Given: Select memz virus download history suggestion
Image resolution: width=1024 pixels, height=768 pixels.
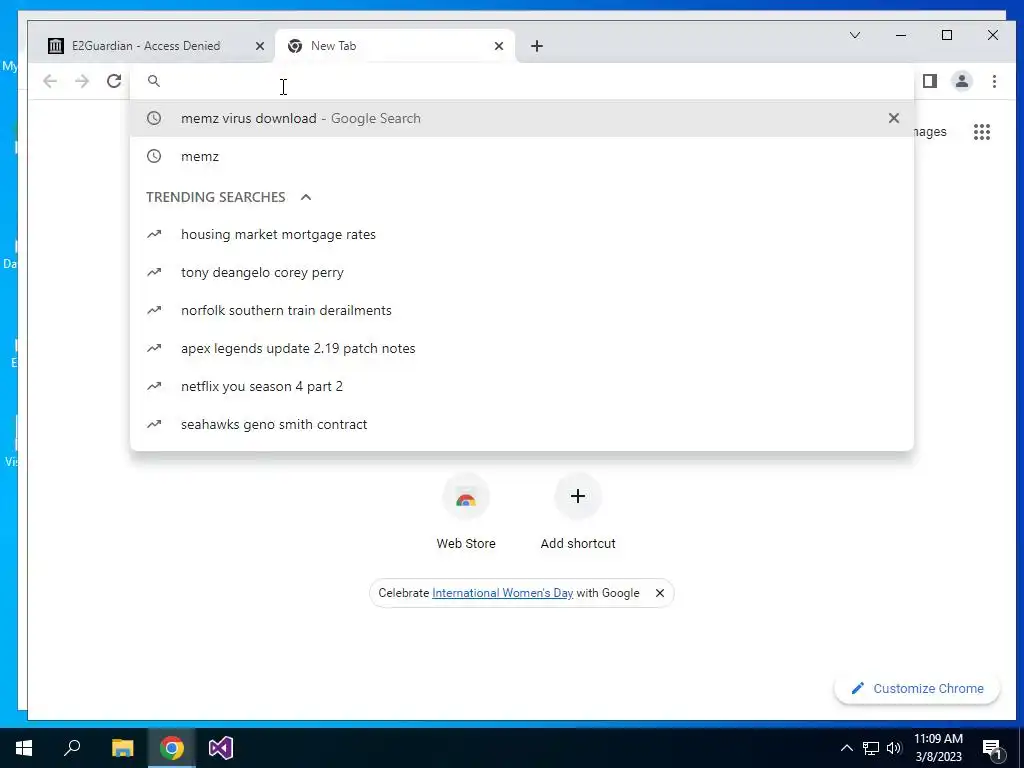Looking at the screenshot, I should coord(522,118).
